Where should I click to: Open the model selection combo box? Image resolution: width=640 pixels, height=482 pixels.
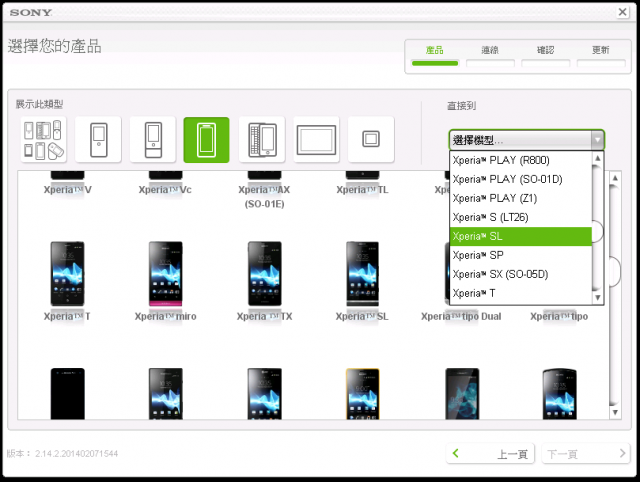tap(527, 140)
